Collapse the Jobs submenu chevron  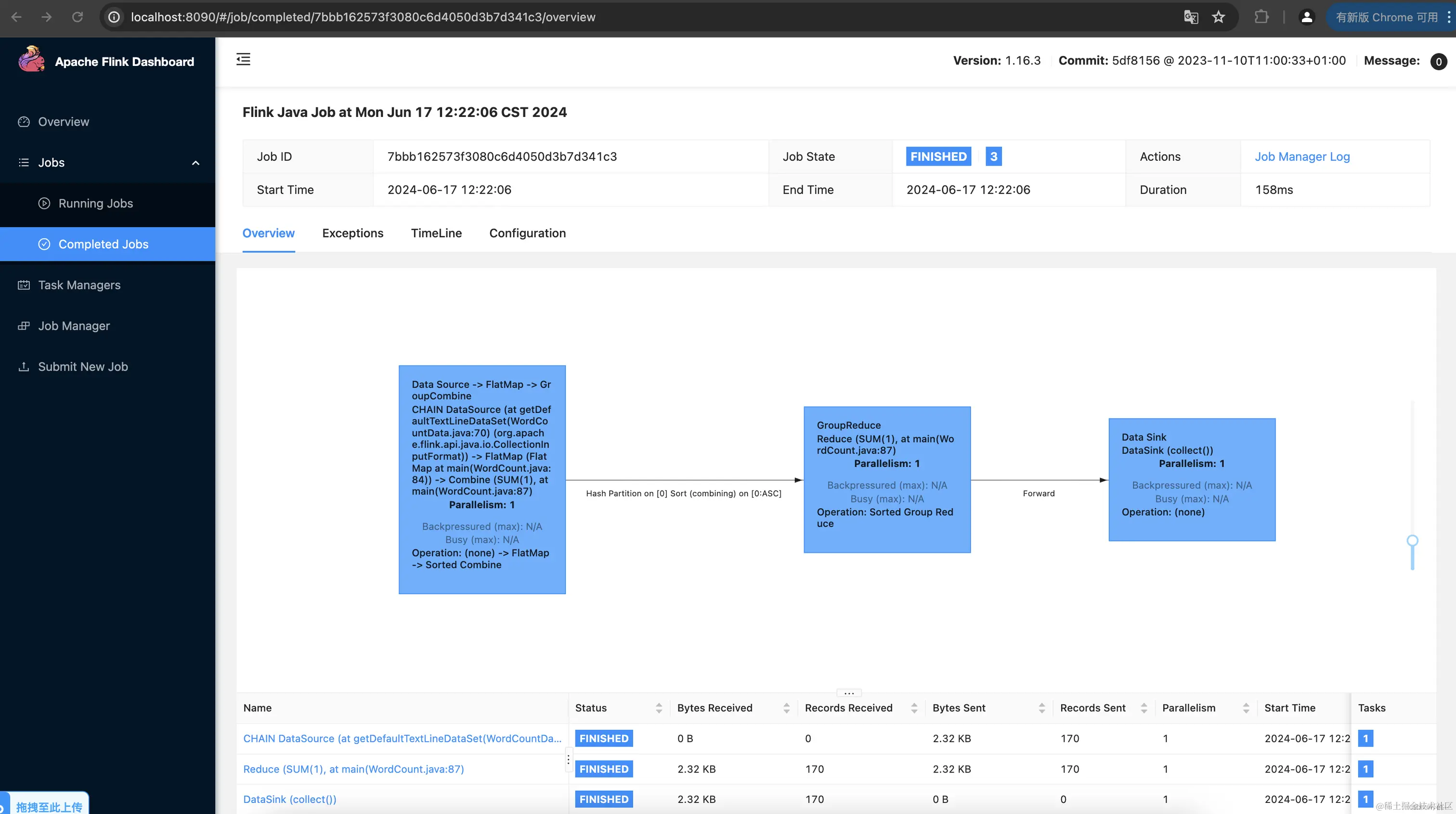click(x=195, y=163)
